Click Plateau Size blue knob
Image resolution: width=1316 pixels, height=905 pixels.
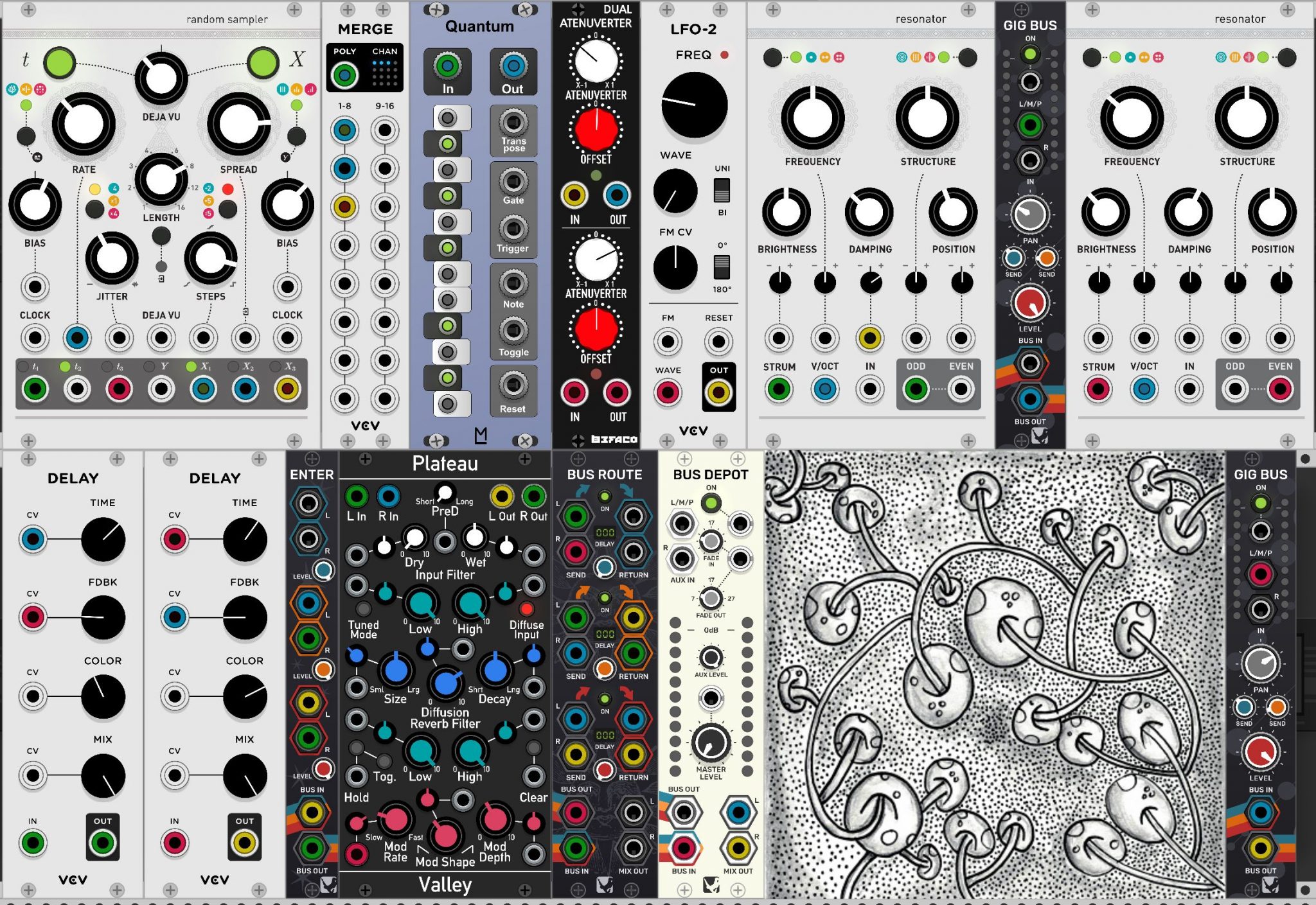point(396,670)
